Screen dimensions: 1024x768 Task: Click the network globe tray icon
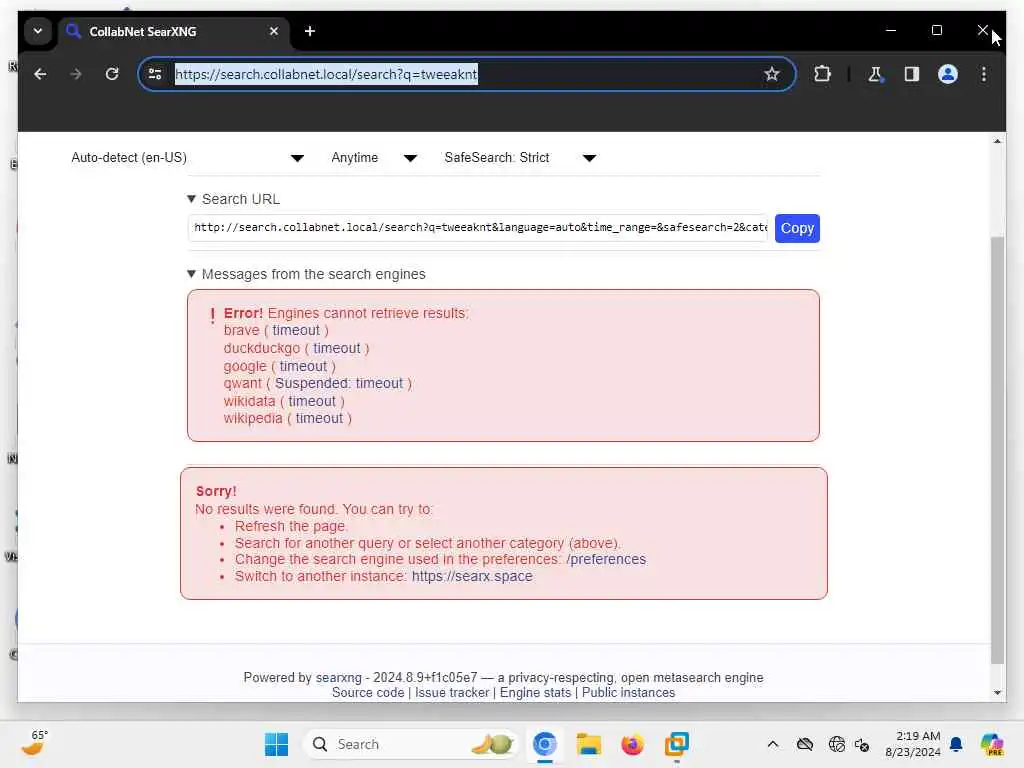click(836, 744)
